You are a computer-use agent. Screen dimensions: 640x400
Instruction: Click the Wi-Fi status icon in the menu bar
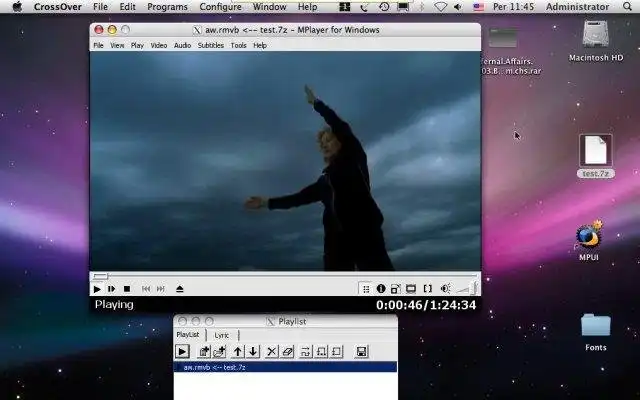pos(440,7)
